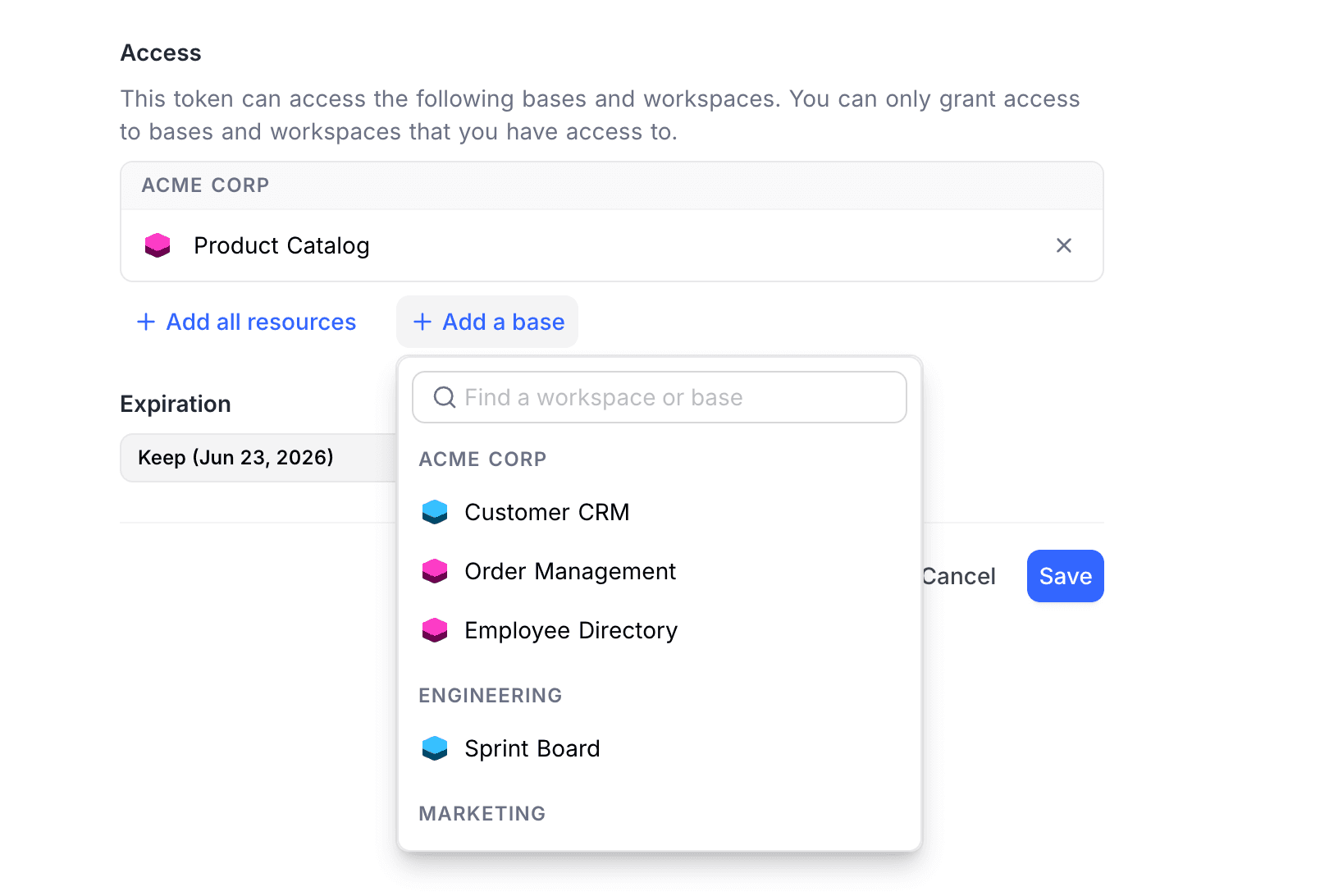Image resolution: width=1329 pixels, height=896 pixels.
Task: Toggle Customer CRM into the token access list
Action: [x=547, y=511]
